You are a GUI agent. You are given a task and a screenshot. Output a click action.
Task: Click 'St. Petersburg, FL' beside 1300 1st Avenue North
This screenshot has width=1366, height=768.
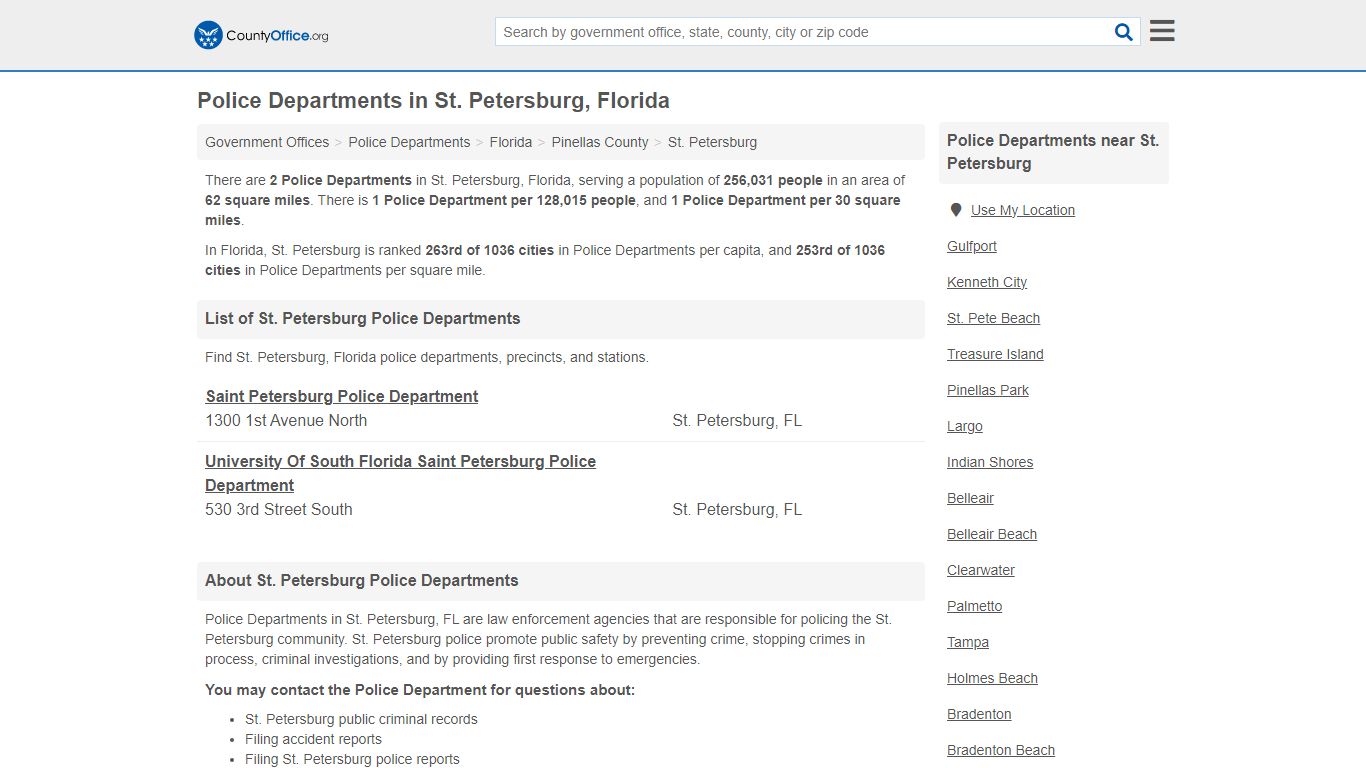(737, 420)
